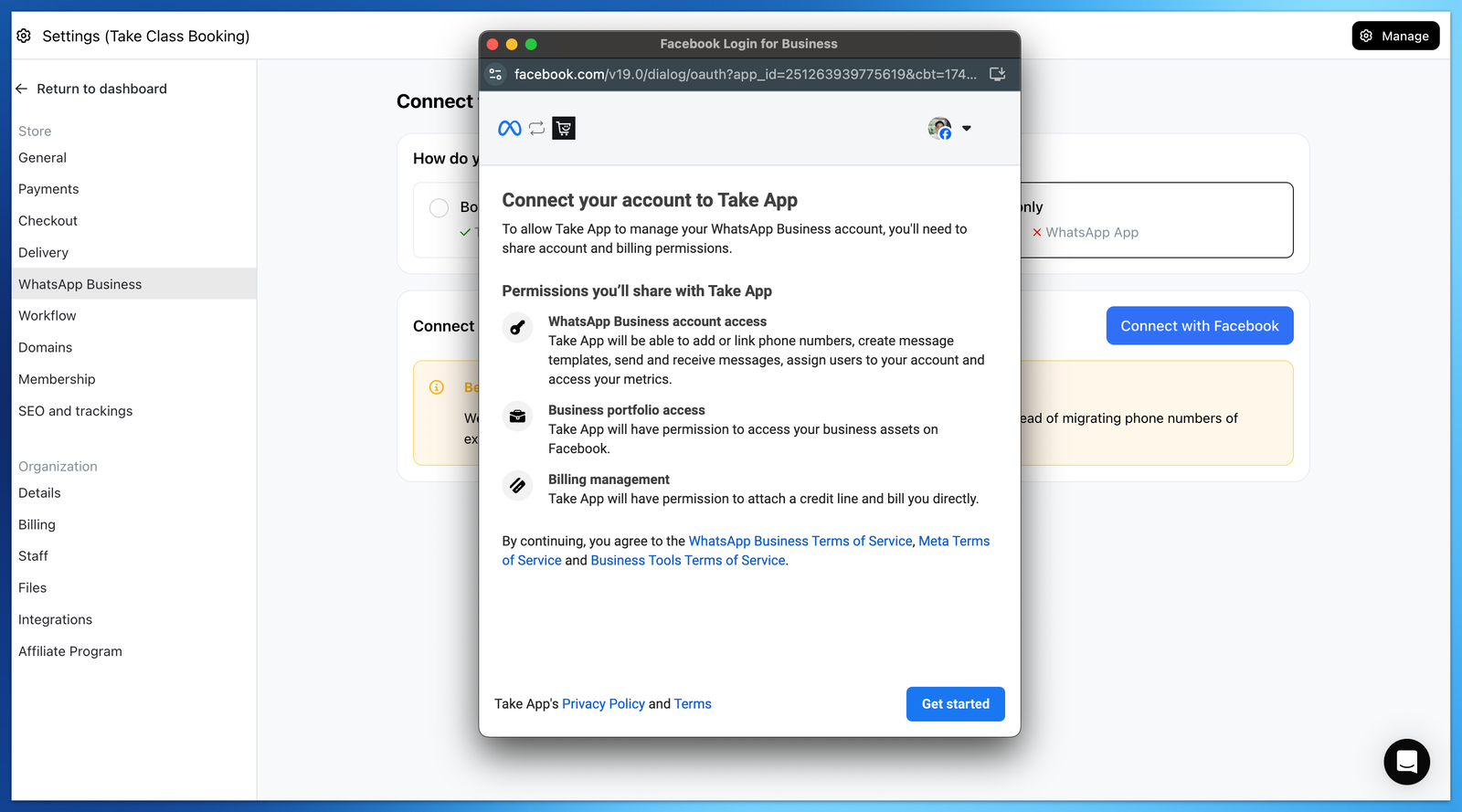Open Workflow settings

click(48, 316)
